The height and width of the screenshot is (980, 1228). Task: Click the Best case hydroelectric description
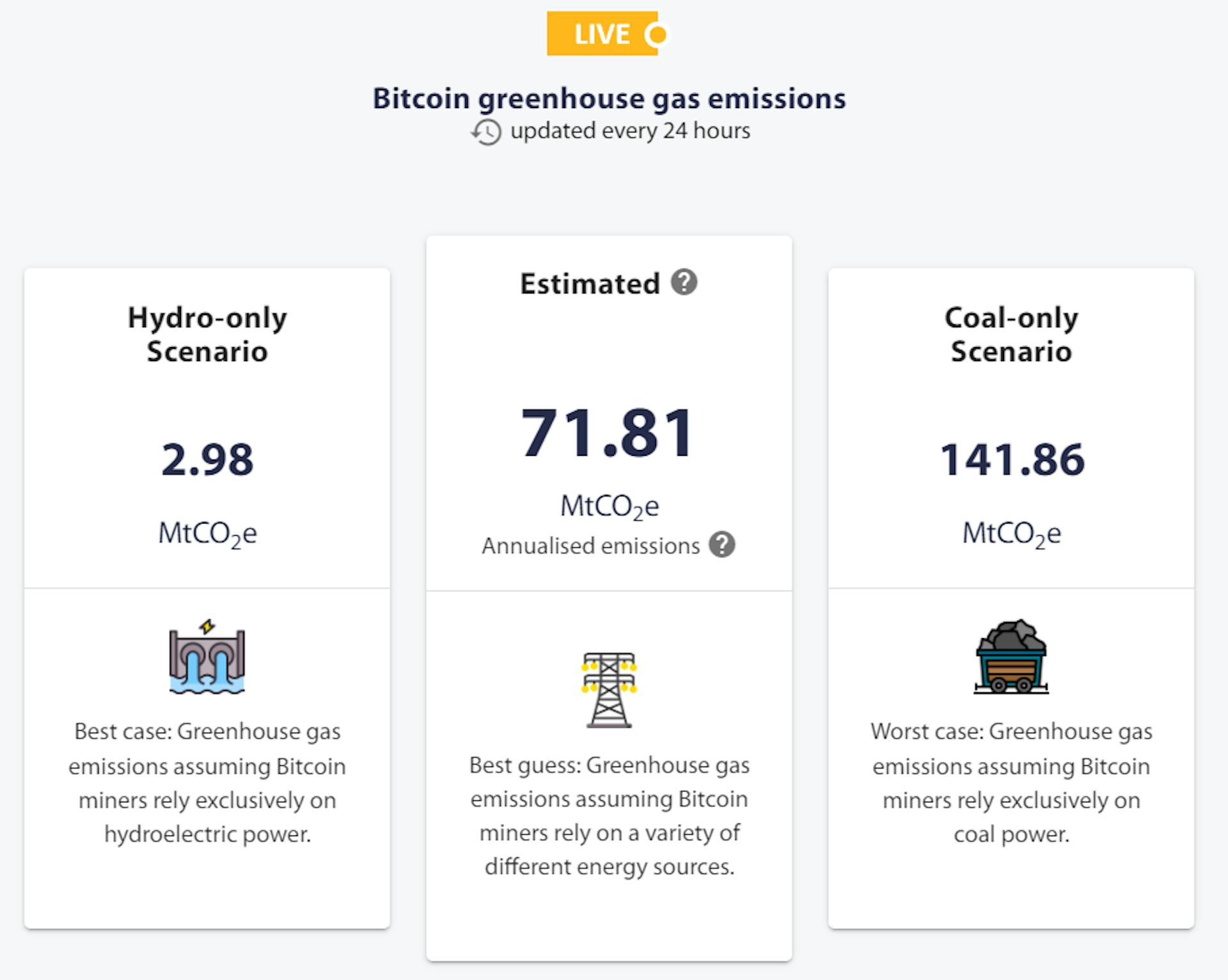(x=207, y=782)
